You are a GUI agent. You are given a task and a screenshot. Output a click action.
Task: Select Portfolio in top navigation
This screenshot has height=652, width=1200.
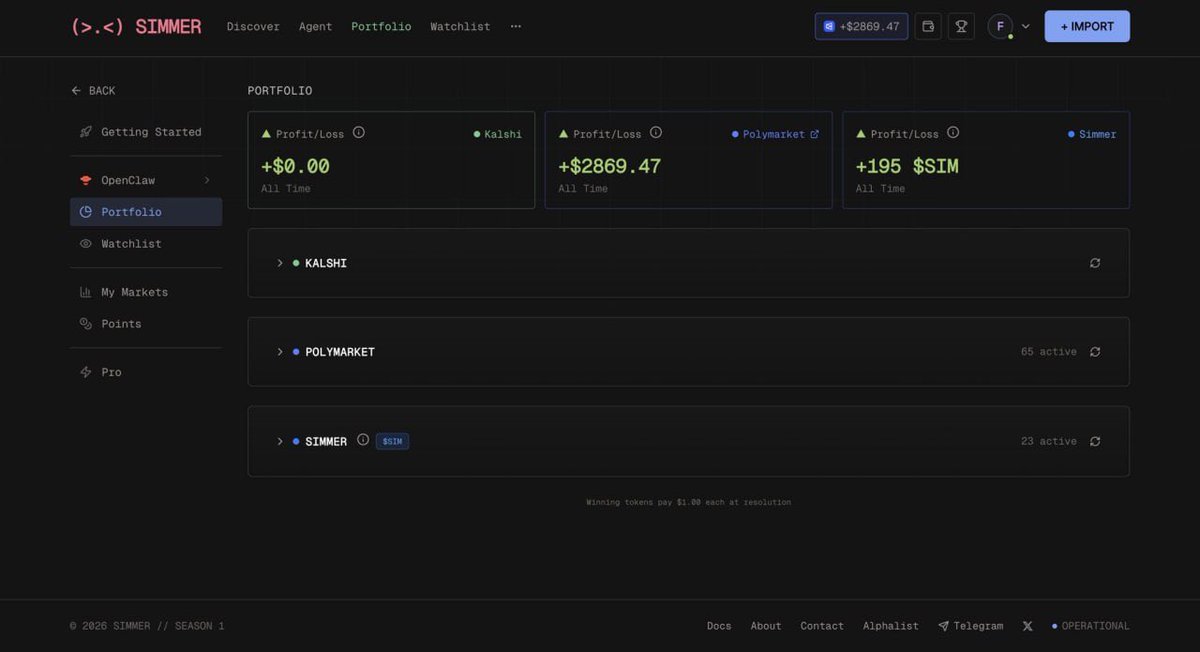pyautogui.click(x=381, y=27)
